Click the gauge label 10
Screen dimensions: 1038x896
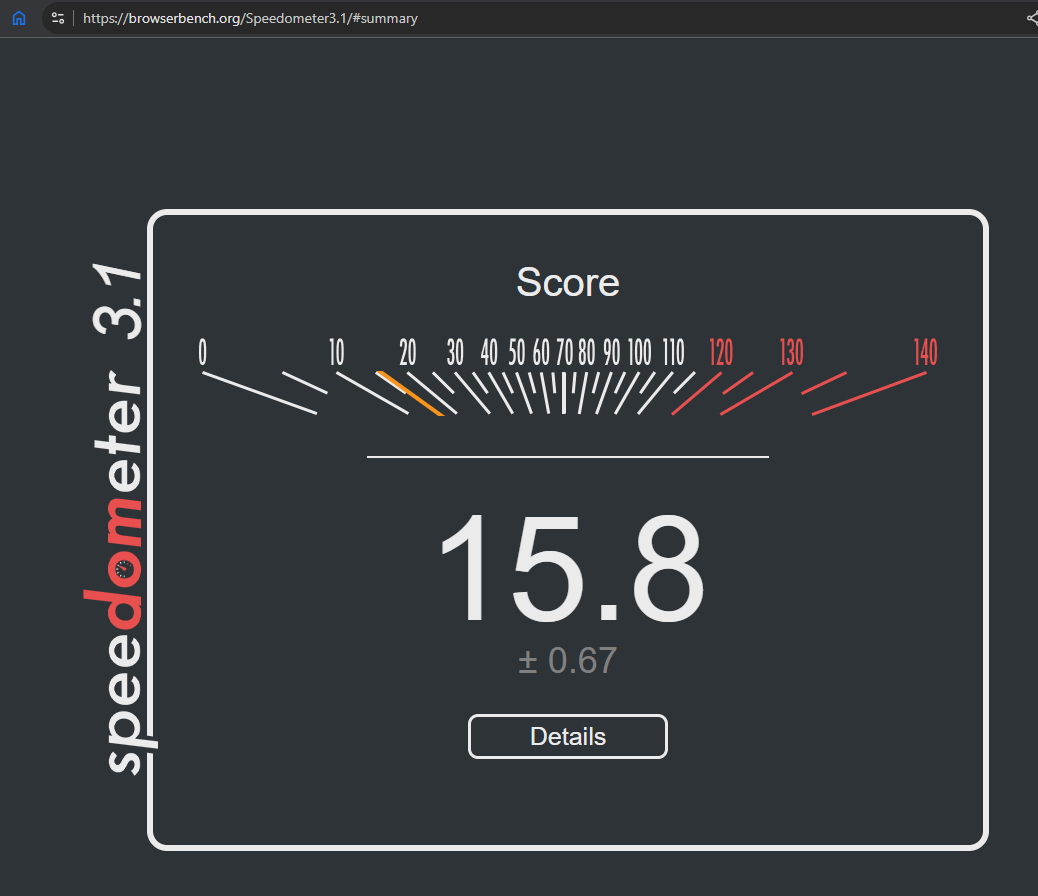pyautogui.click(x=337, y=352)
